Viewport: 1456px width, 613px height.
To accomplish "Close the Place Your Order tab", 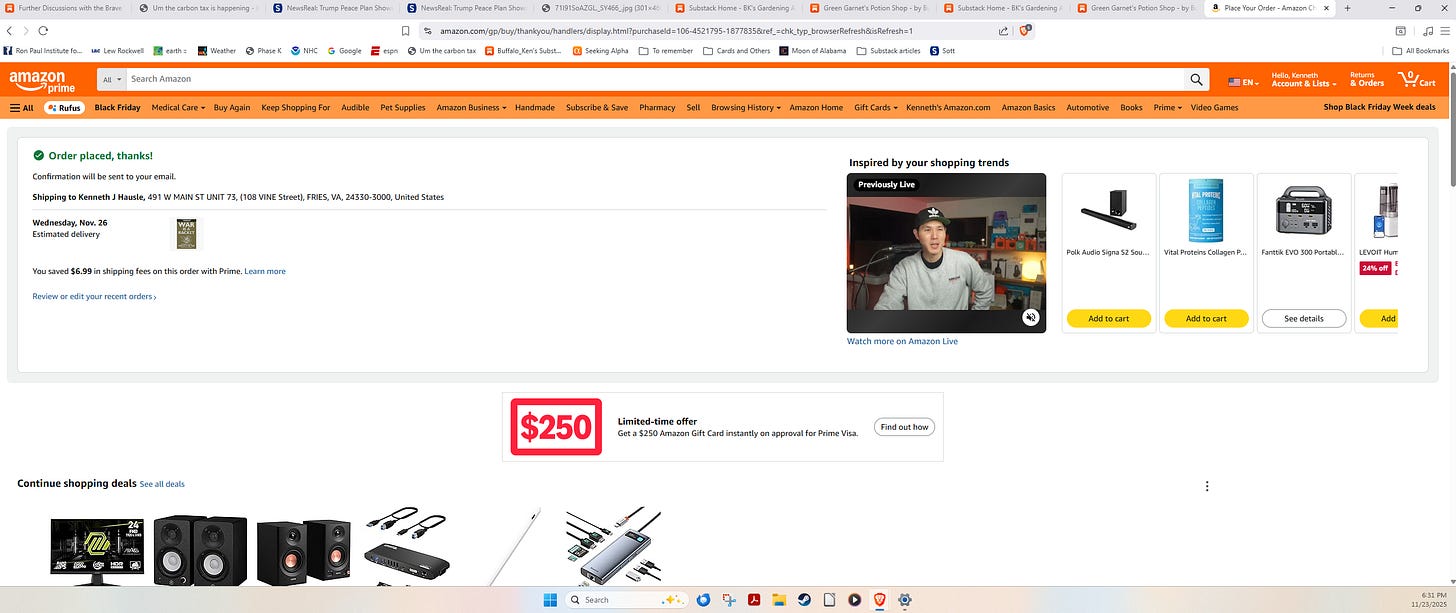I will click(1326, 7).
